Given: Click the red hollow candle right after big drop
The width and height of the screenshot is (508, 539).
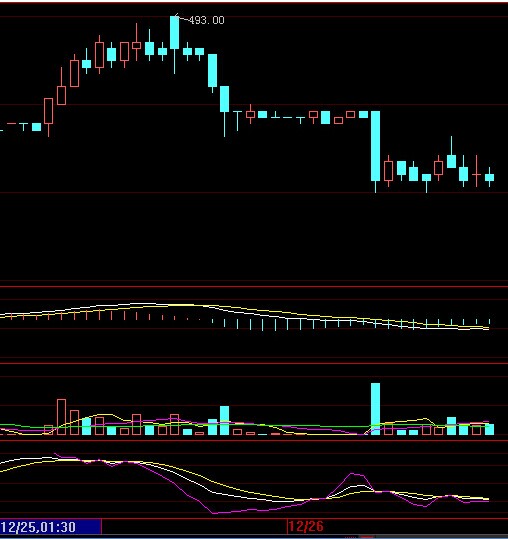Looking at the screenshot, I should point(388,170).
